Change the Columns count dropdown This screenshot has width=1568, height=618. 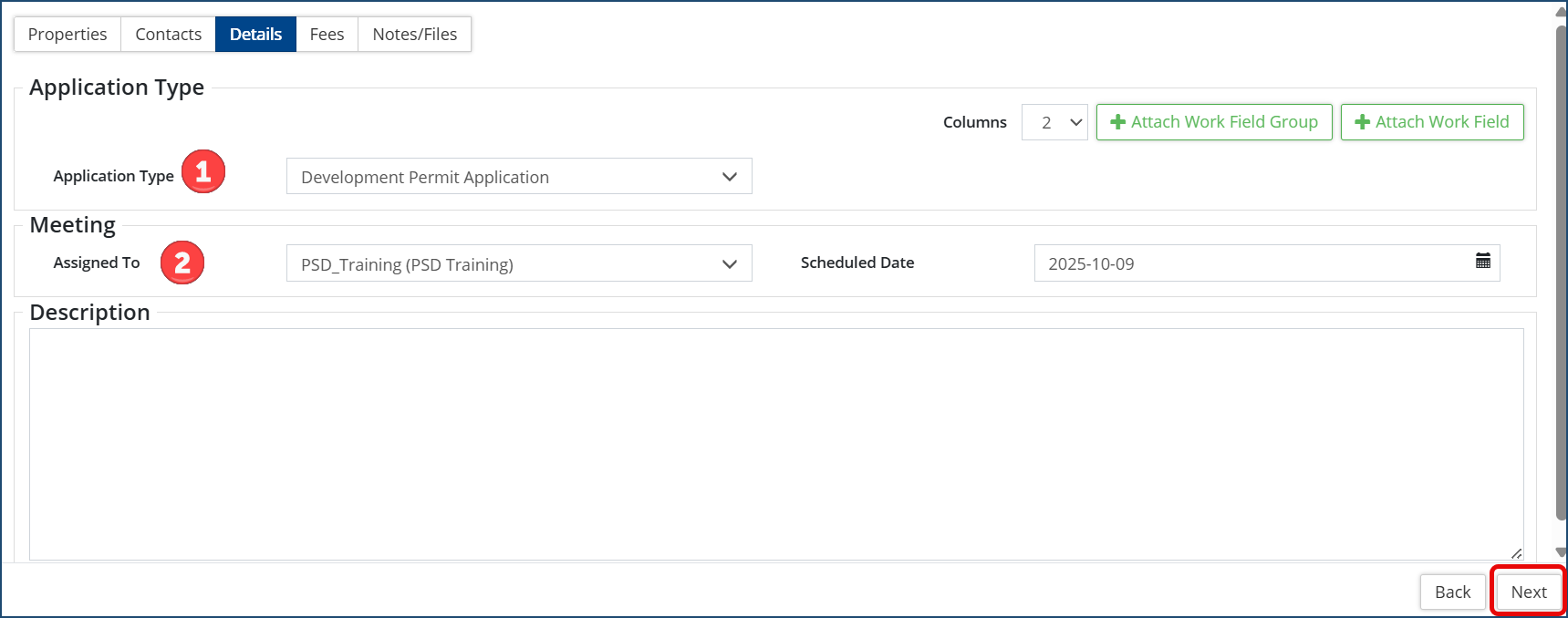point(1054,122)
